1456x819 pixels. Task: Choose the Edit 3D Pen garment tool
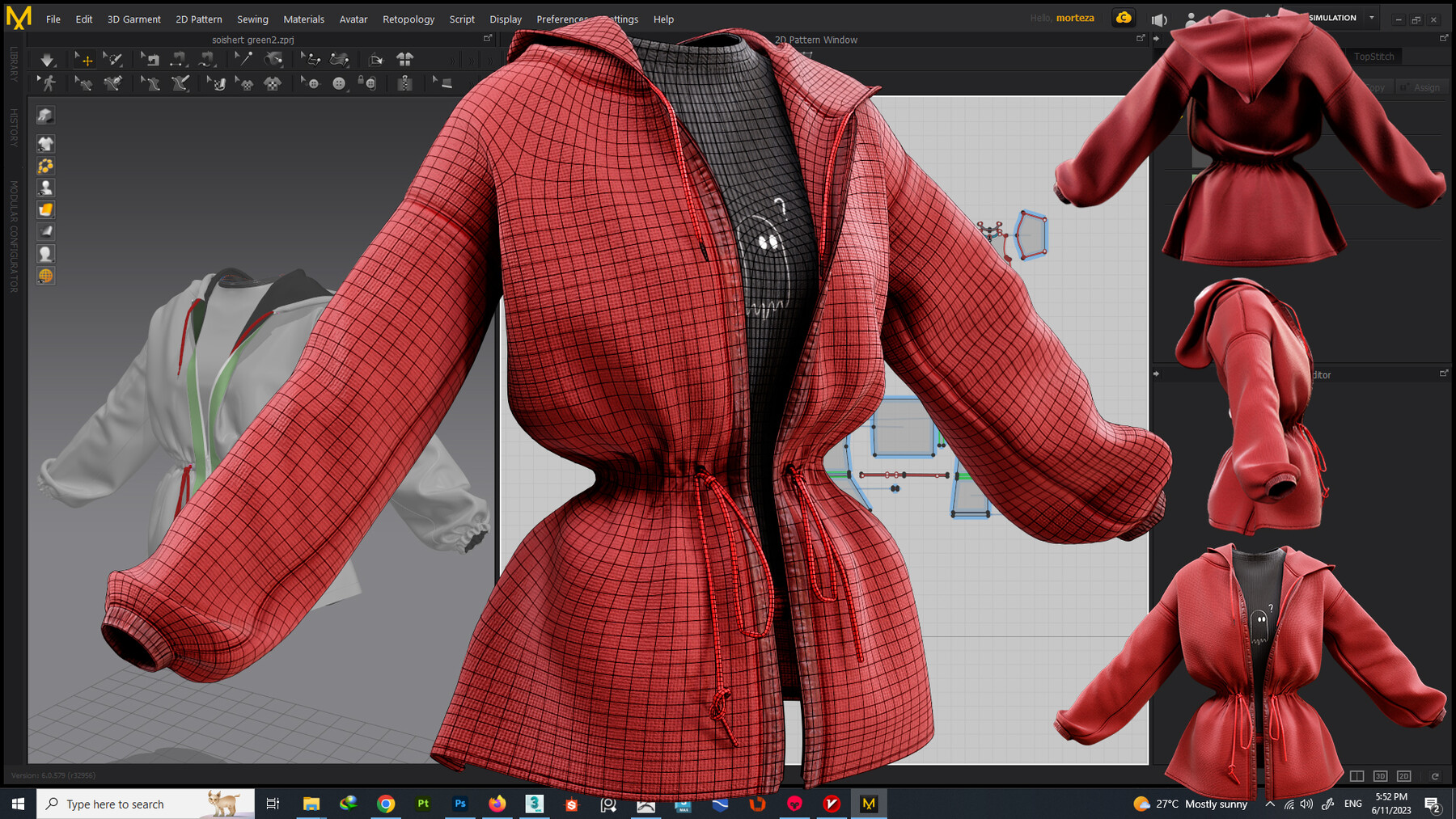tap(83, 83)
